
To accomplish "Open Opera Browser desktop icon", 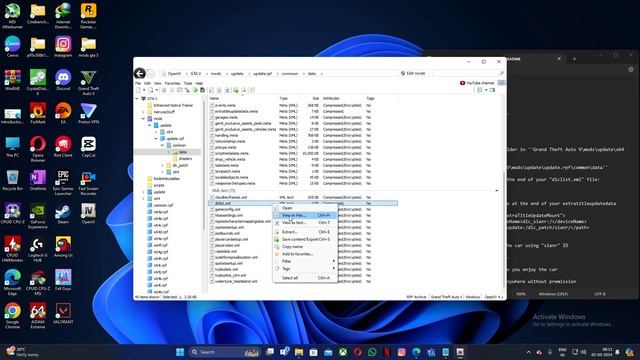I will point(38,149).
